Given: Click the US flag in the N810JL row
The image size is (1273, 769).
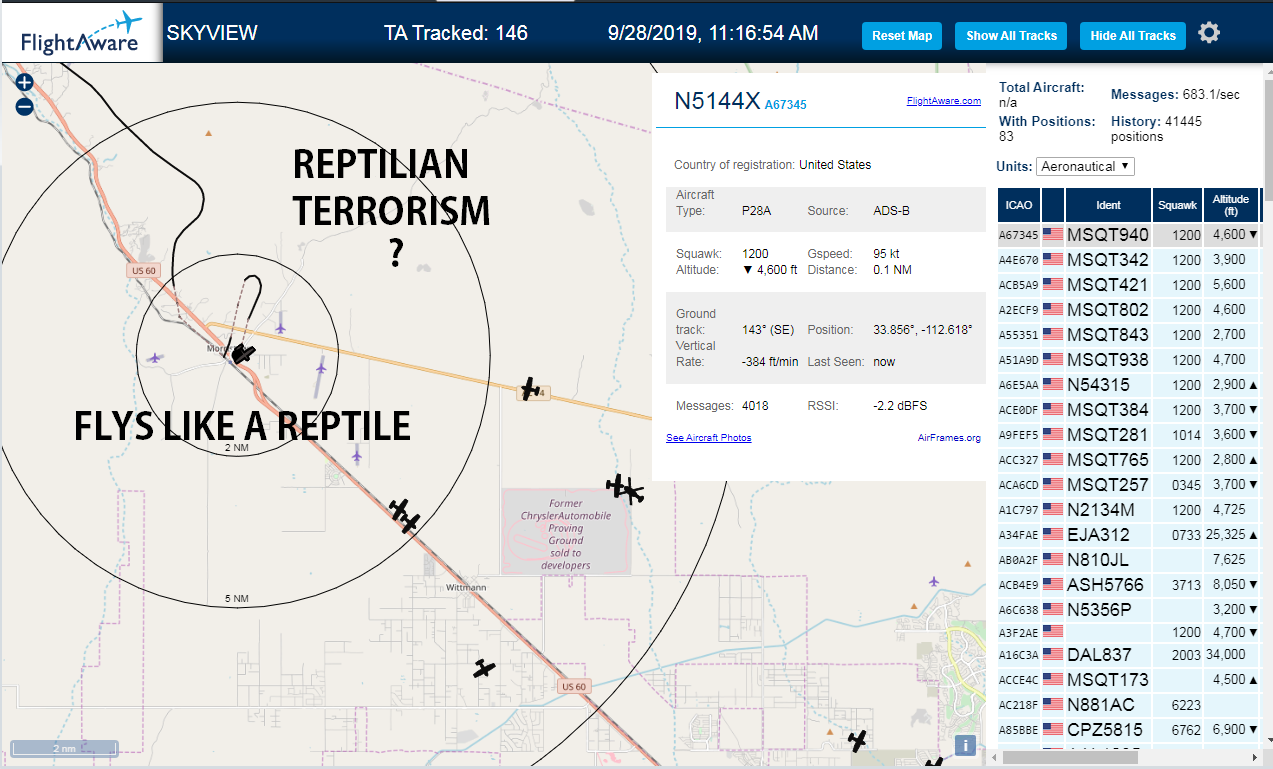Looking at the screenshot, I should (1053, 559).
